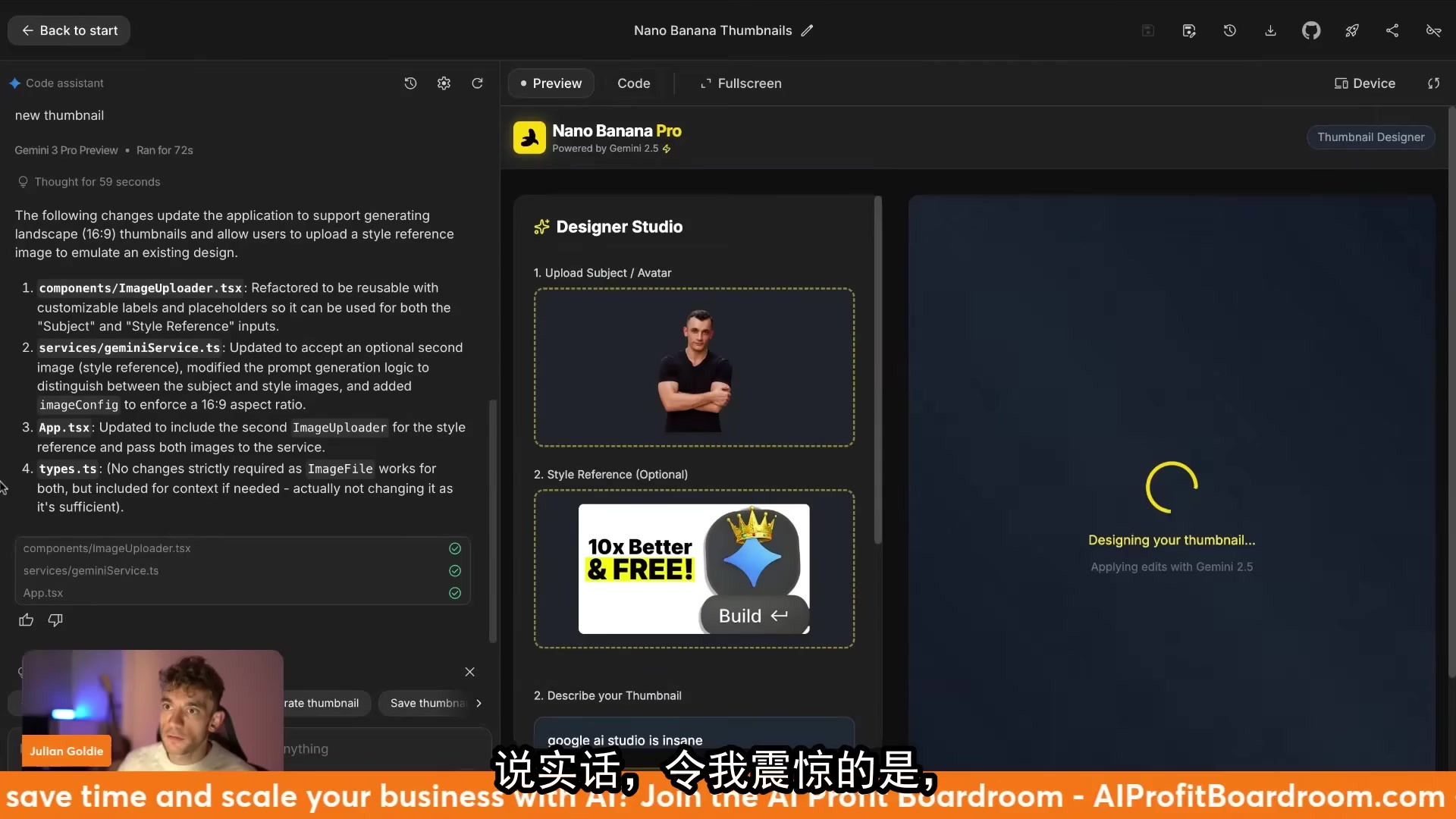
Task: Click the GitHub icon in top toolbar
Action: (x=1311, y=30)
